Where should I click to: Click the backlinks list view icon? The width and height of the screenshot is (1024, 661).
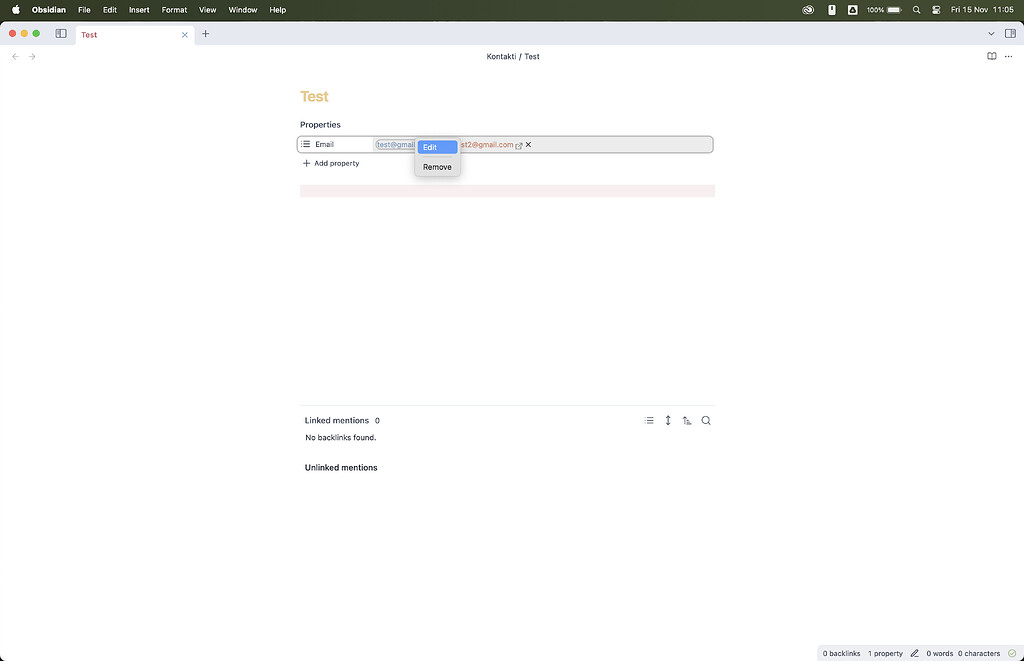tap(649, 420)
